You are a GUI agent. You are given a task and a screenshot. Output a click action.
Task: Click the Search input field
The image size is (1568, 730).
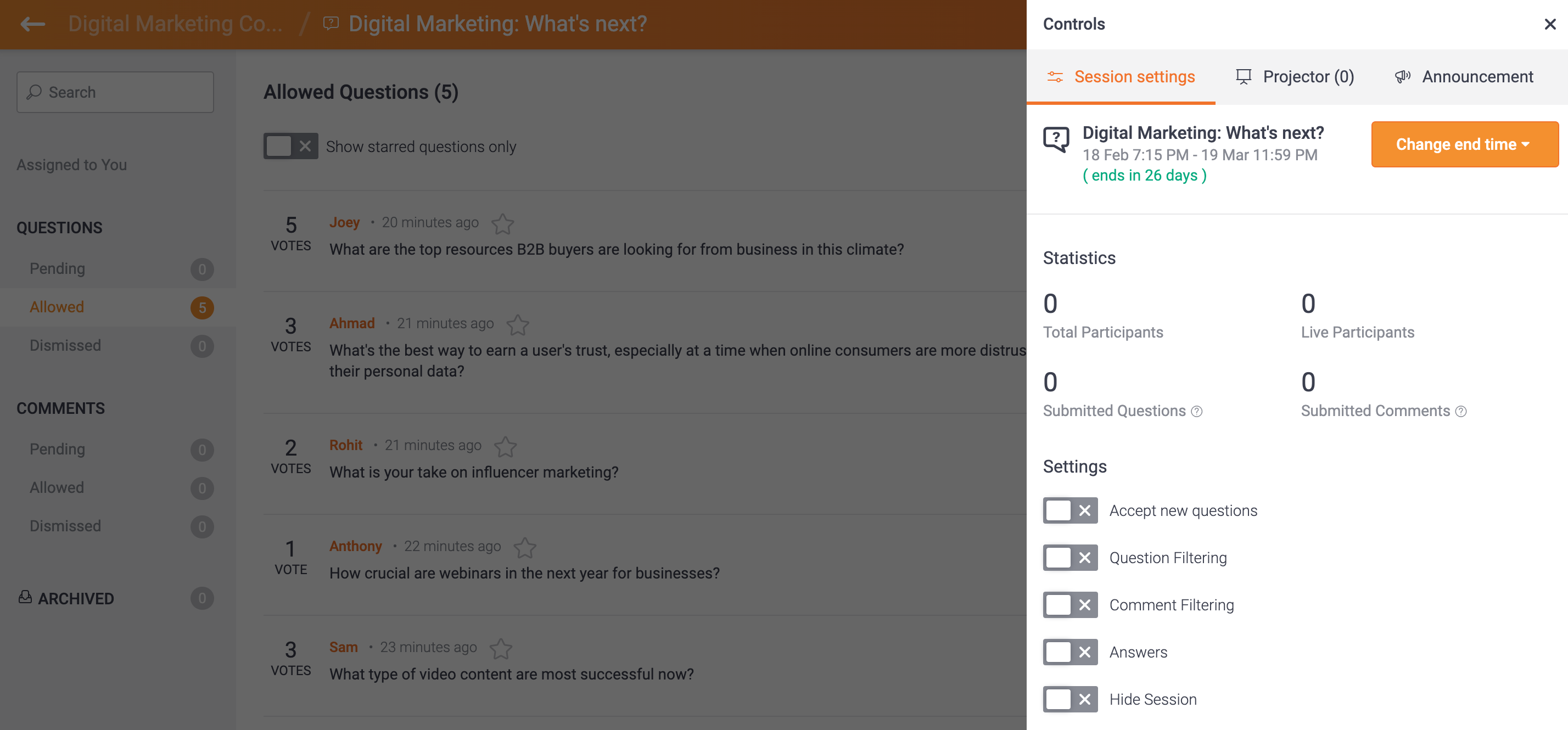click(115, 92)
